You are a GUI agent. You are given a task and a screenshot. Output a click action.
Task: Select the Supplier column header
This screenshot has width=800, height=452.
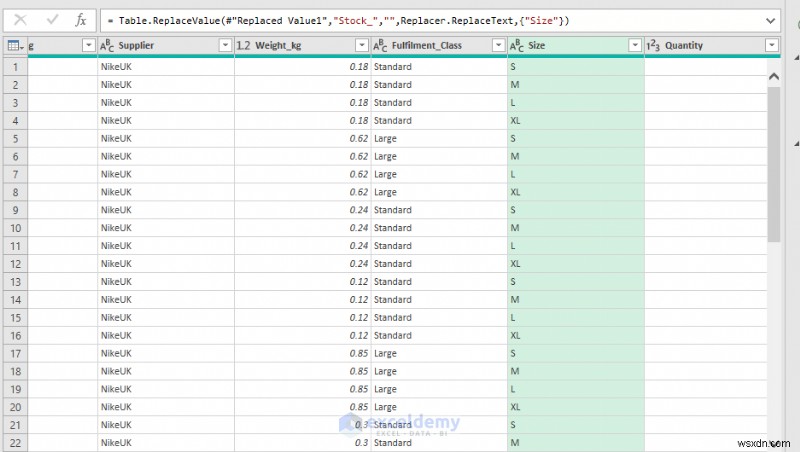point(166,45)
